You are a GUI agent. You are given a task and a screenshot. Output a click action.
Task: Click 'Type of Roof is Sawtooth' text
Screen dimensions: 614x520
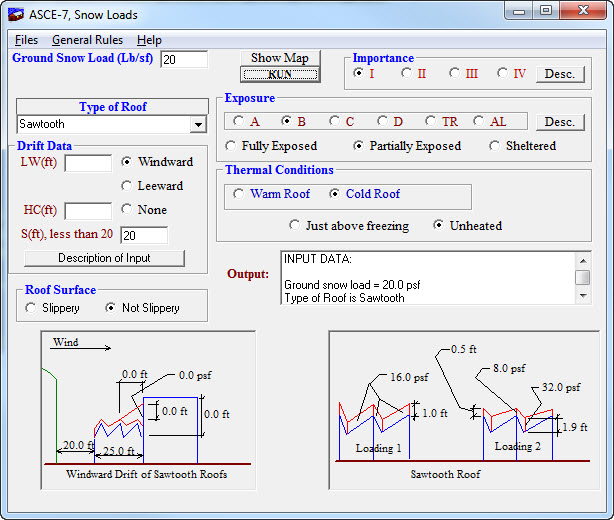(x=344, y=298)
